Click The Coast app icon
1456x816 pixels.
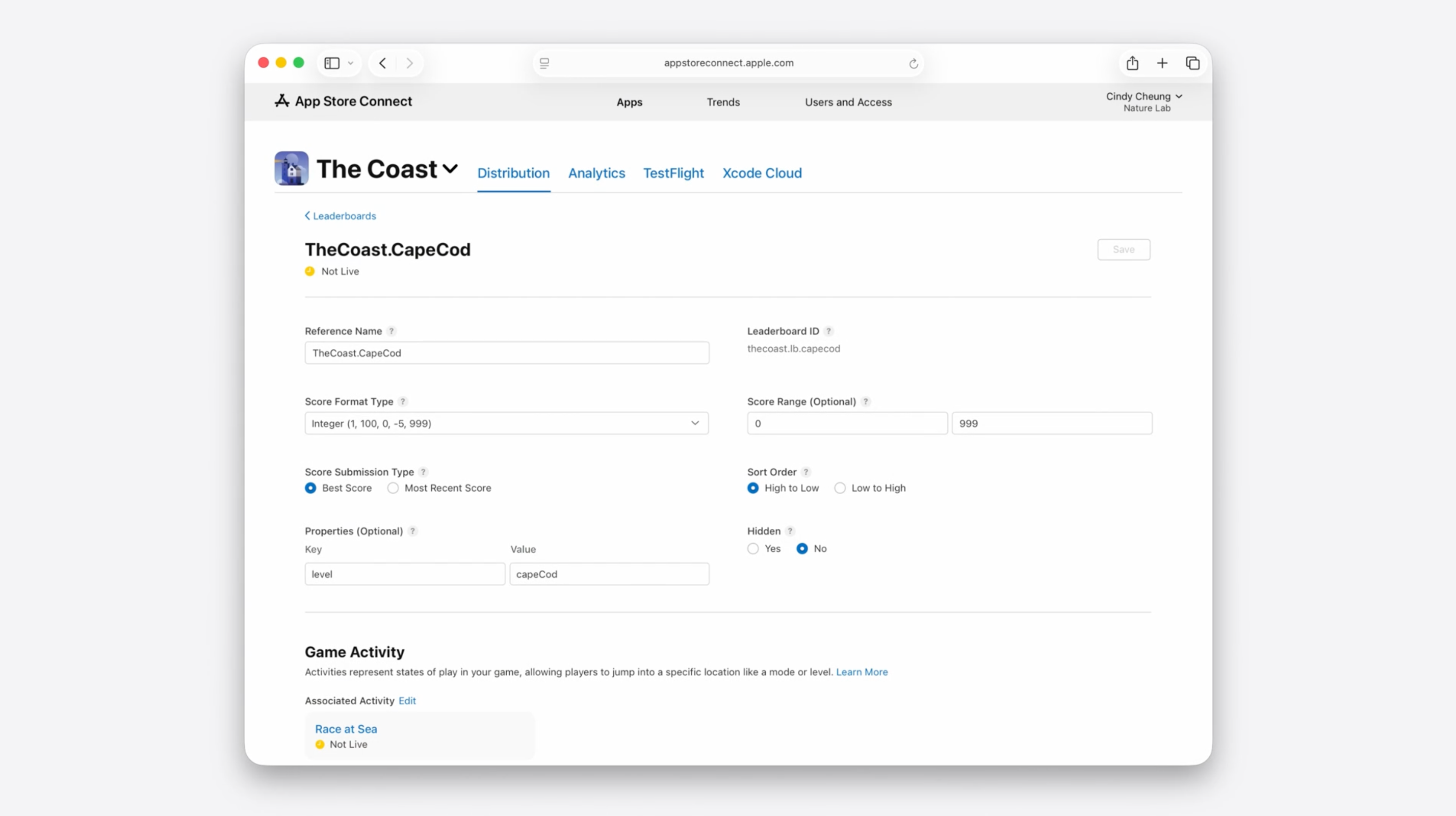click(x=291, y=168)
